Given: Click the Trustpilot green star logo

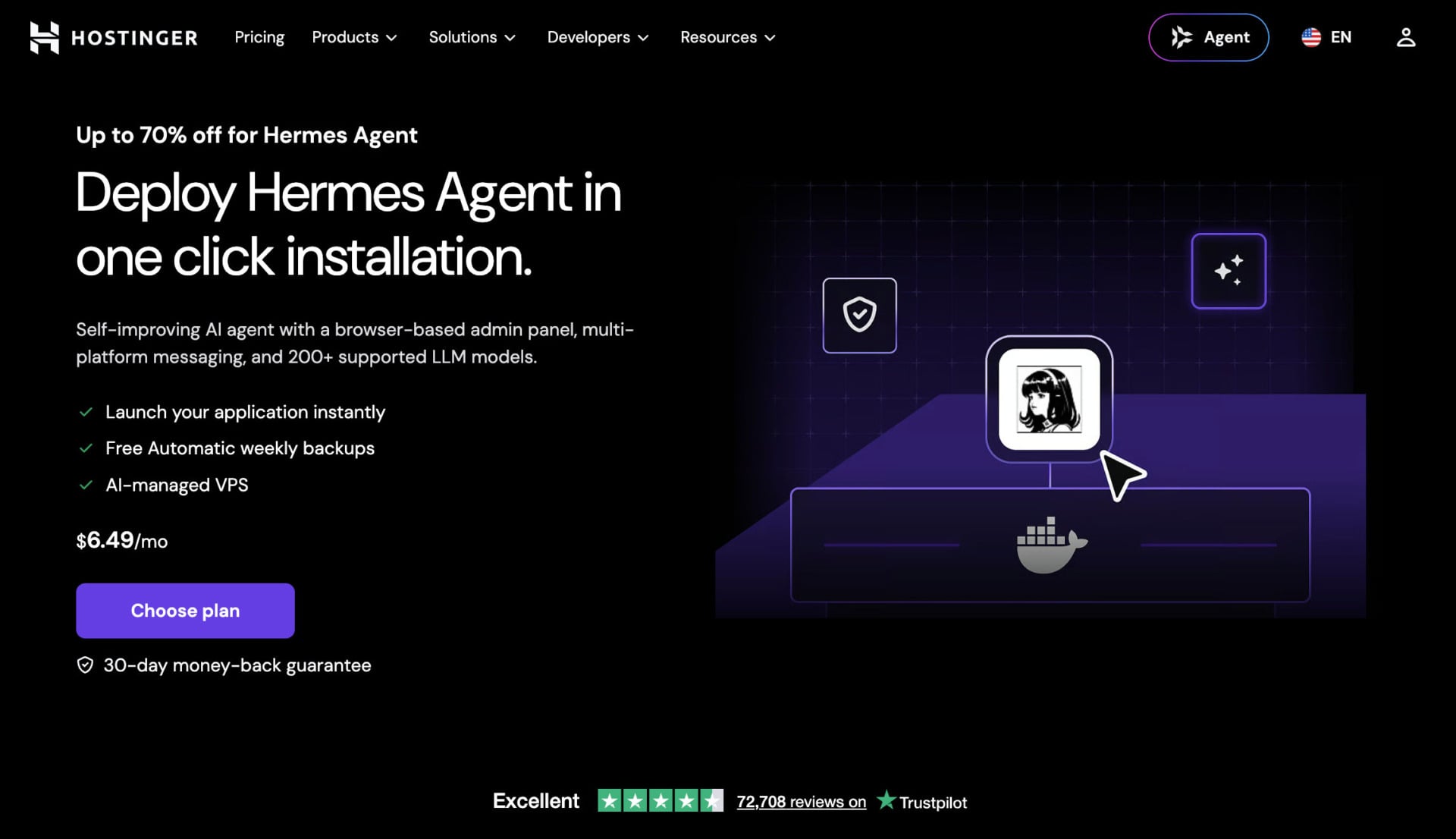Looking at the screenshot, I should [x=886, y=800].
